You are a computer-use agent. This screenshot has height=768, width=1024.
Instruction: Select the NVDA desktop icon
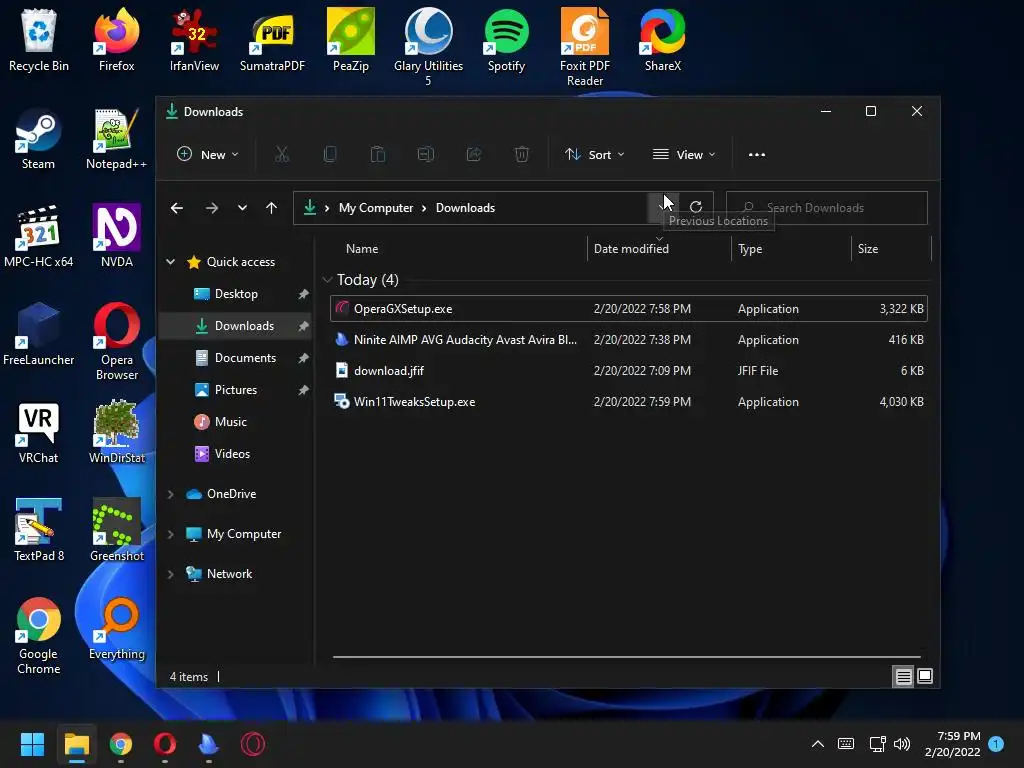pyautogui.click(x=116, y=236)
